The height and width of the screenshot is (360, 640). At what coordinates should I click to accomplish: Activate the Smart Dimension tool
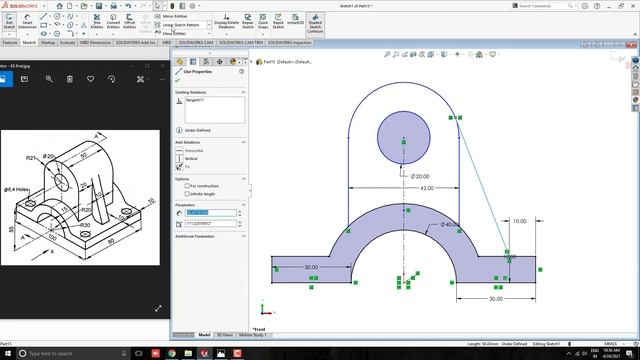point(27,21)
